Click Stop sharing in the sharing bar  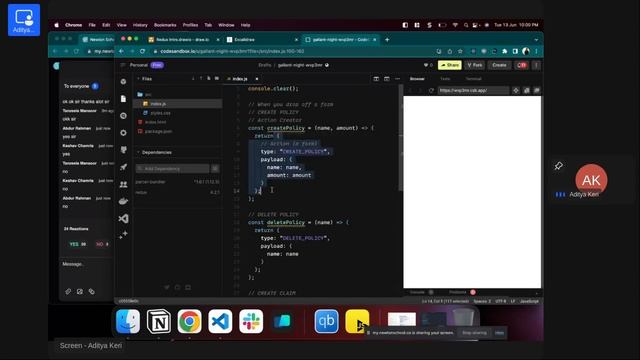pyautogui.click(x=474, y=333)
